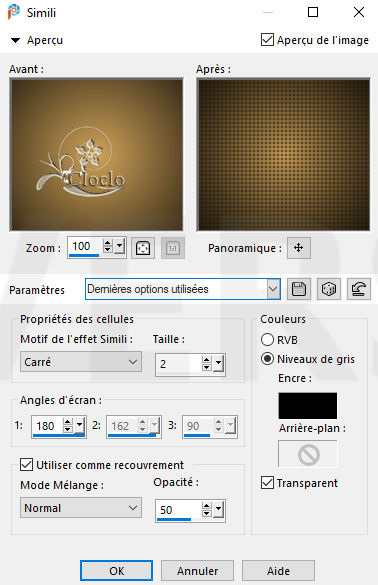
Task: Toggle the Aperçu de l'image checkbox
Action: click(267, 40)
